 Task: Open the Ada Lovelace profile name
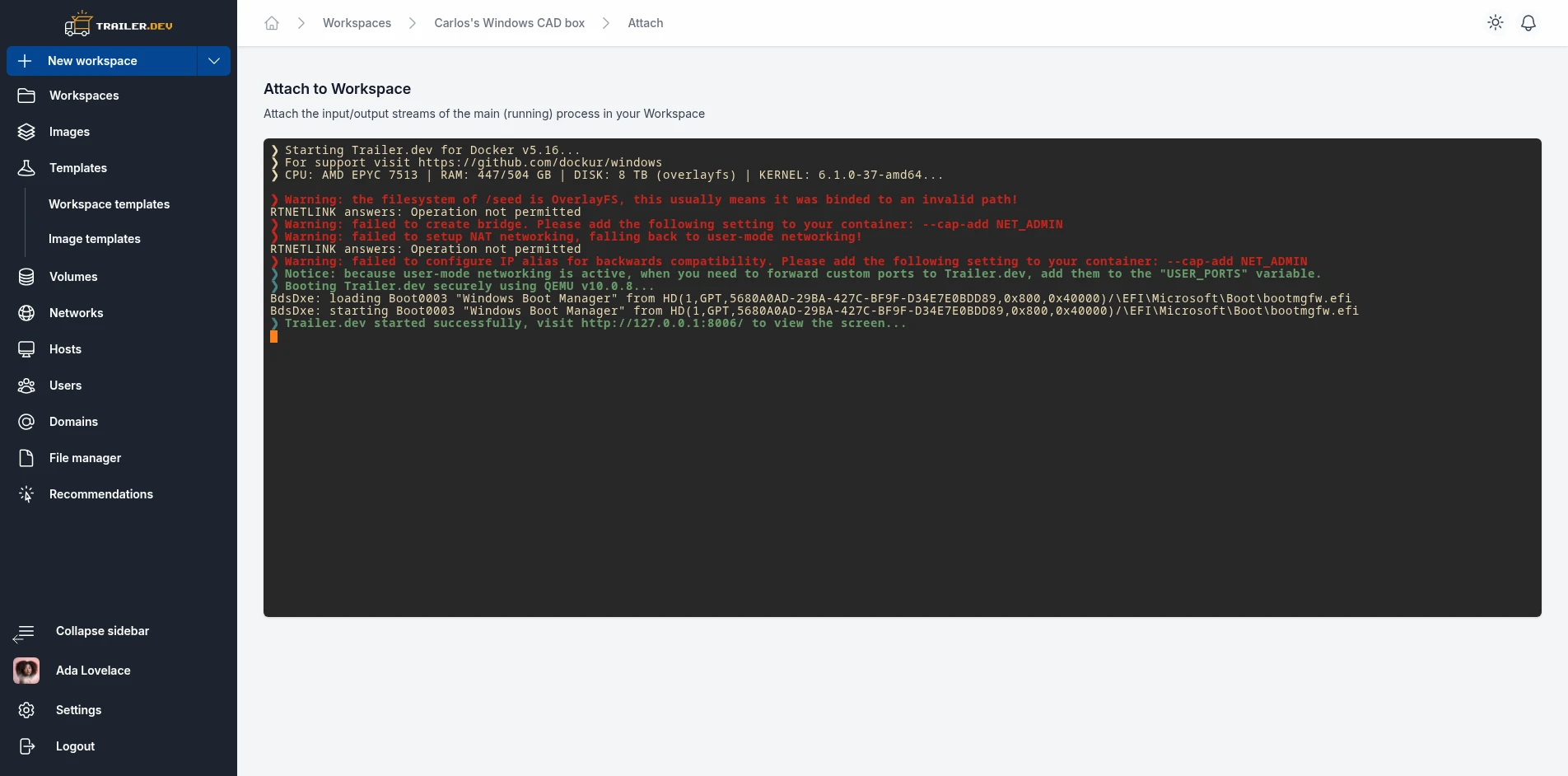[93, 671]
